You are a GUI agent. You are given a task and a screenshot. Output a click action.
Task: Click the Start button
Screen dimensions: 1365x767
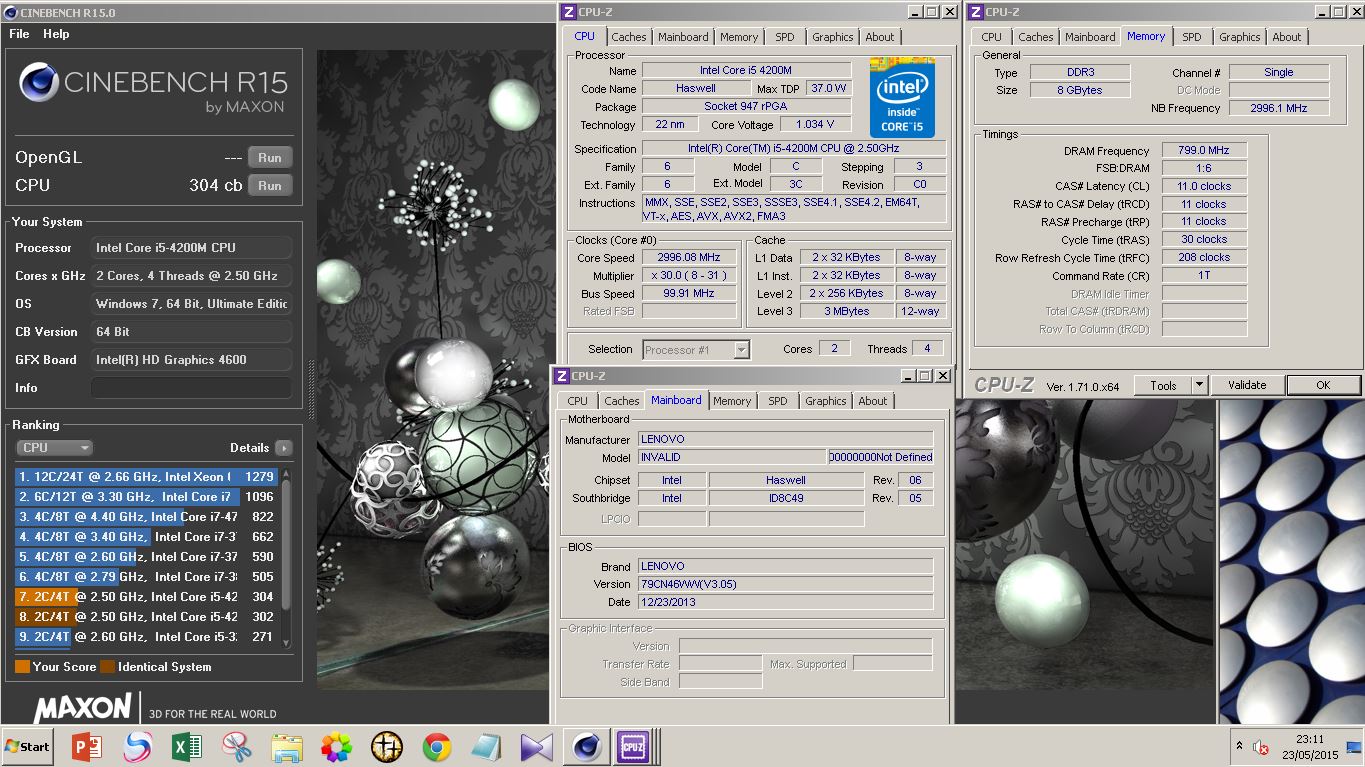point(28,747)
